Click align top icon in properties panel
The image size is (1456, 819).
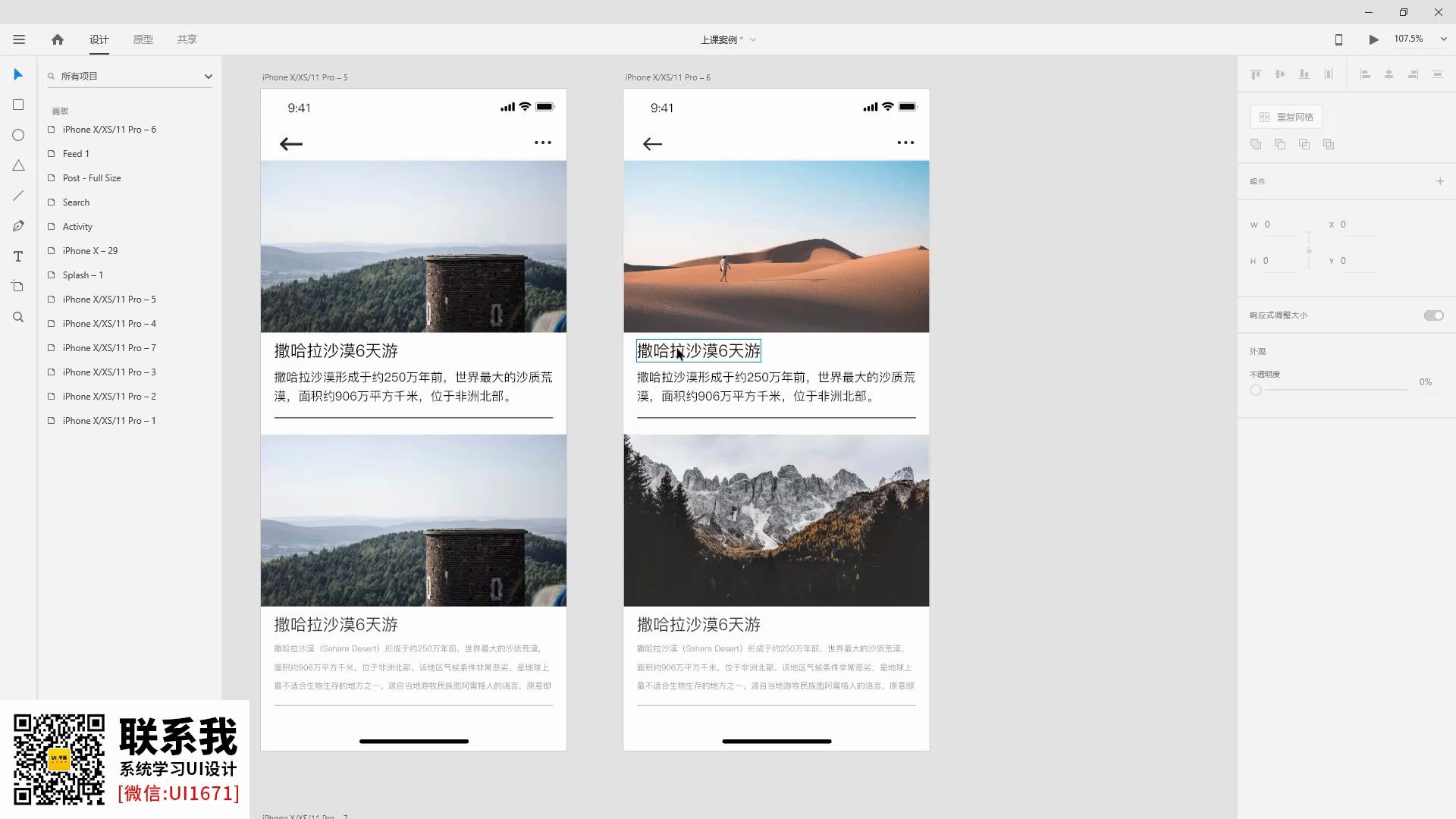[x=1256, y=74]
